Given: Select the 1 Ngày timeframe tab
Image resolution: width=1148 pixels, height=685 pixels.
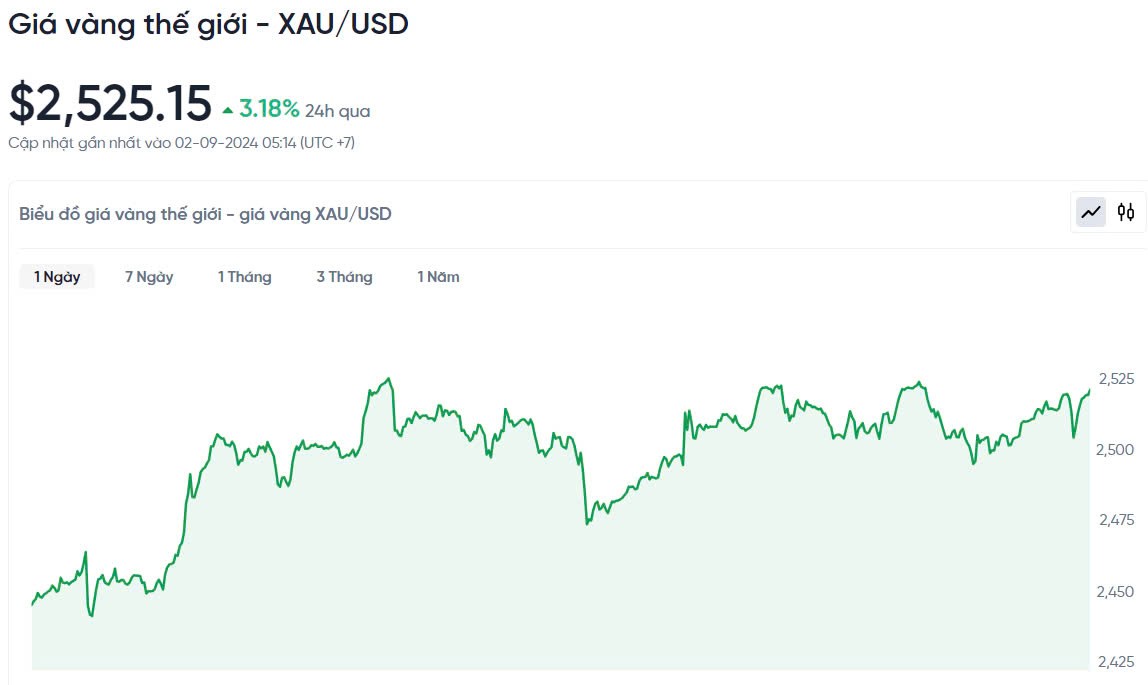Looking at the screenshot, I should pyautogui.click(x=57, y=277).
